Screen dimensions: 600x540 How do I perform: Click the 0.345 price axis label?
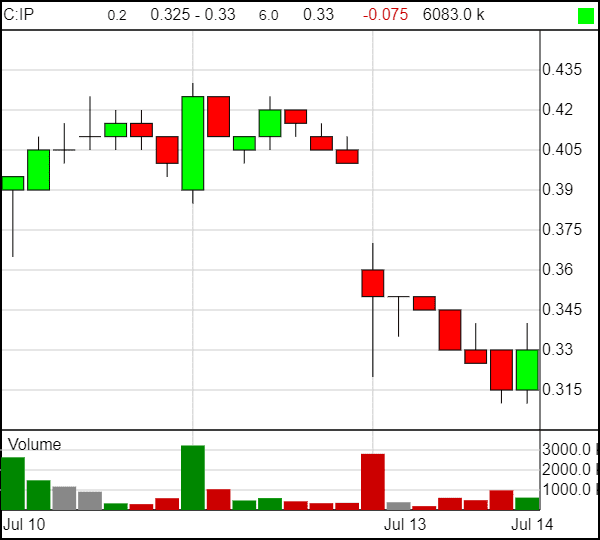pyautogui.click(x=562, y=310)
